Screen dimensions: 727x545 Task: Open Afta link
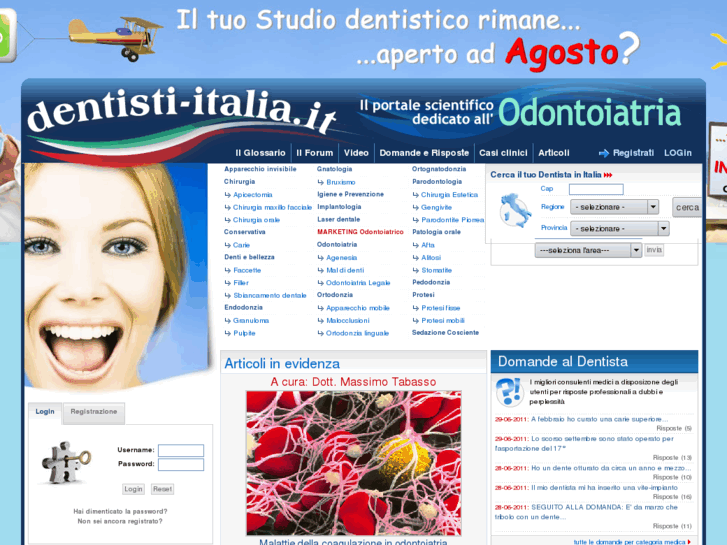(427, 245)
